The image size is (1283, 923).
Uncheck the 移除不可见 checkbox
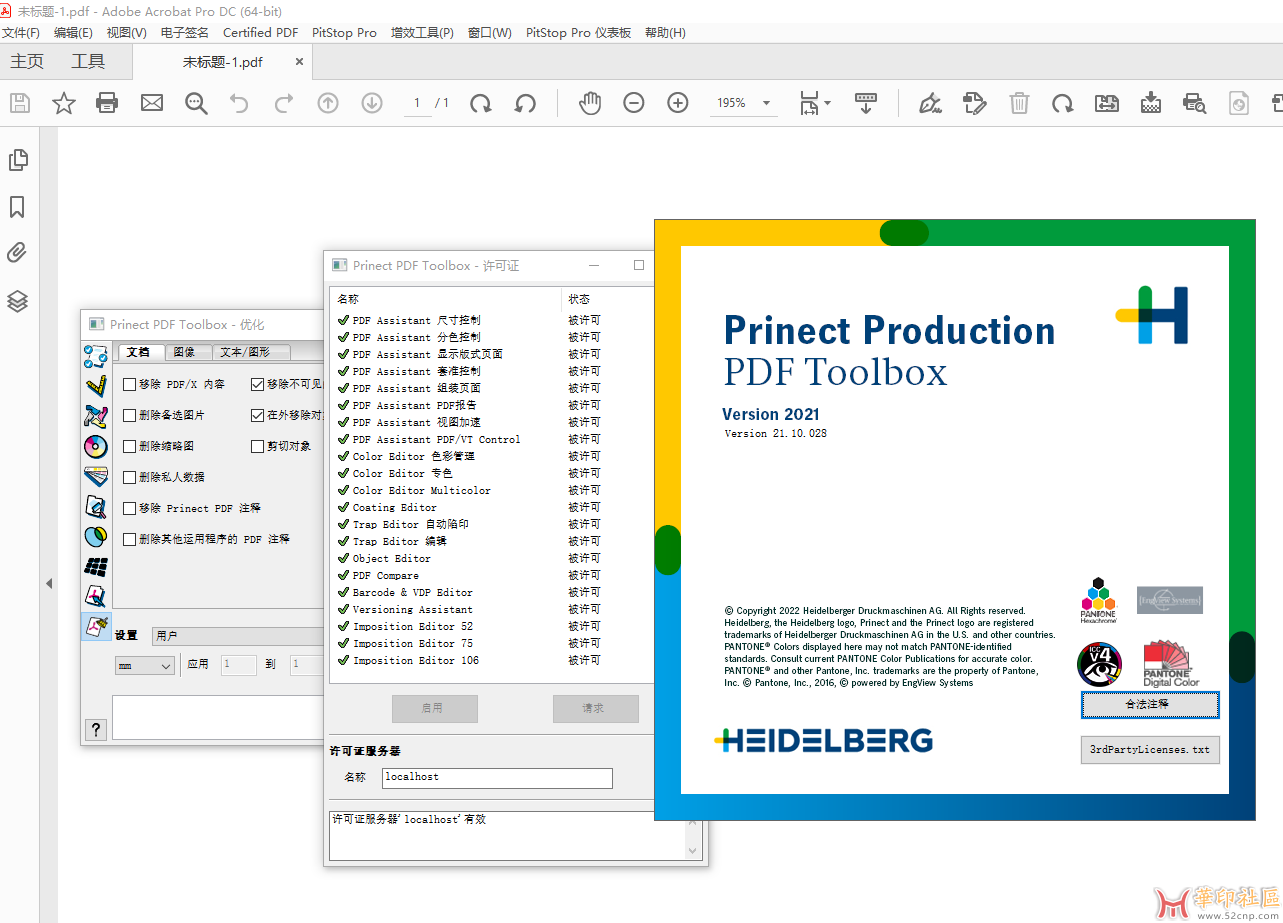tap(258, 384)
